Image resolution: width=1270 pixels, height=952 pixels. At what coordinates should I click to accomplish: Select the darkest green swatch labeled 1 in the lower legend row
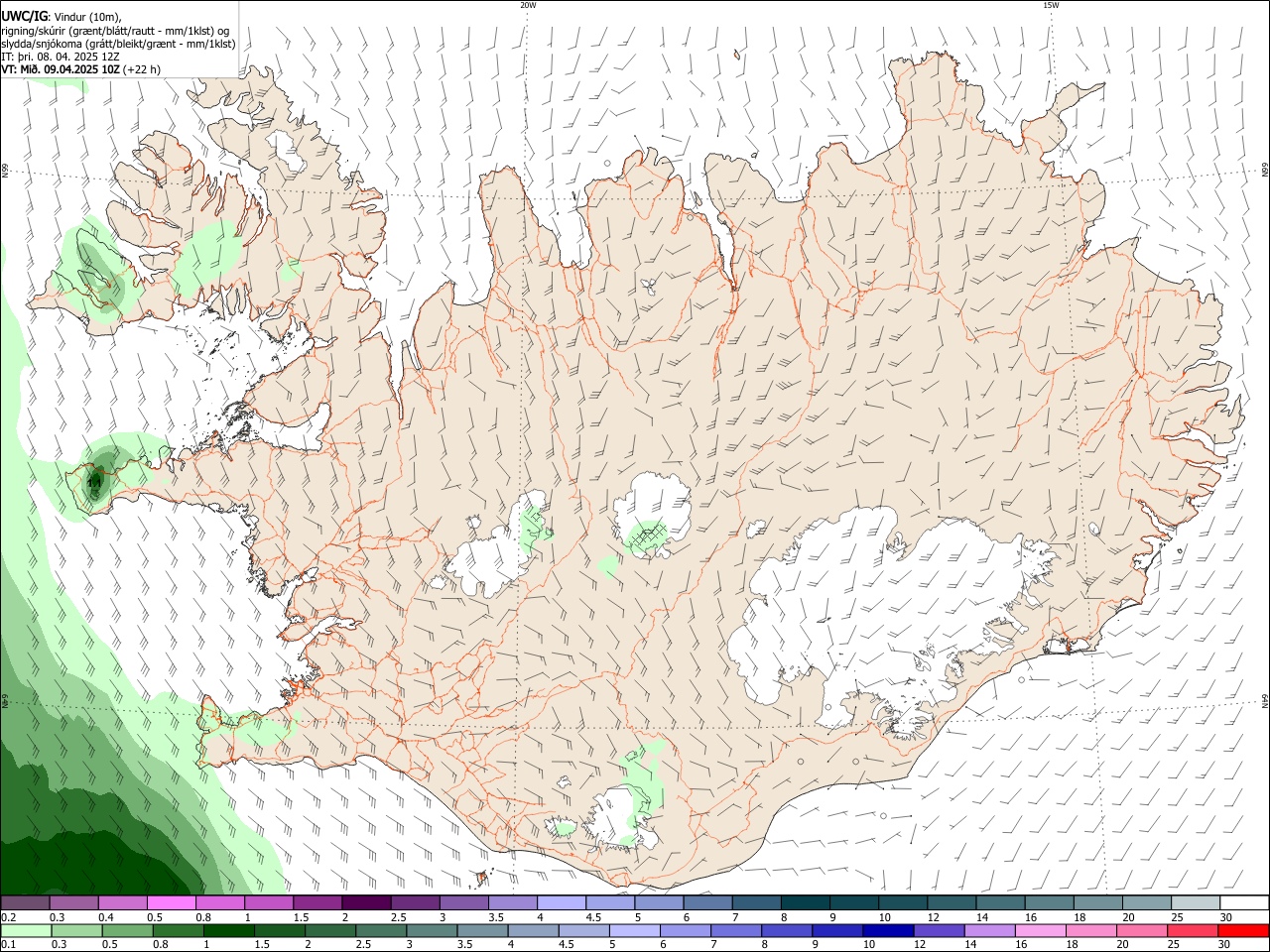tap(228, 931)
